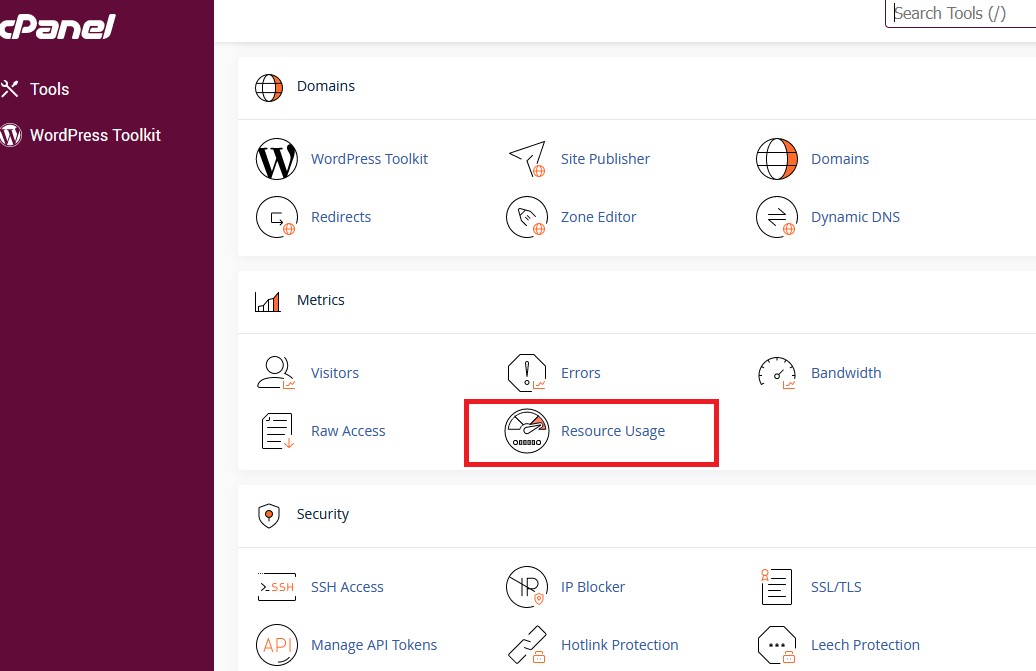Click the Domains link

pyautogui.click(x=840, y=159)
